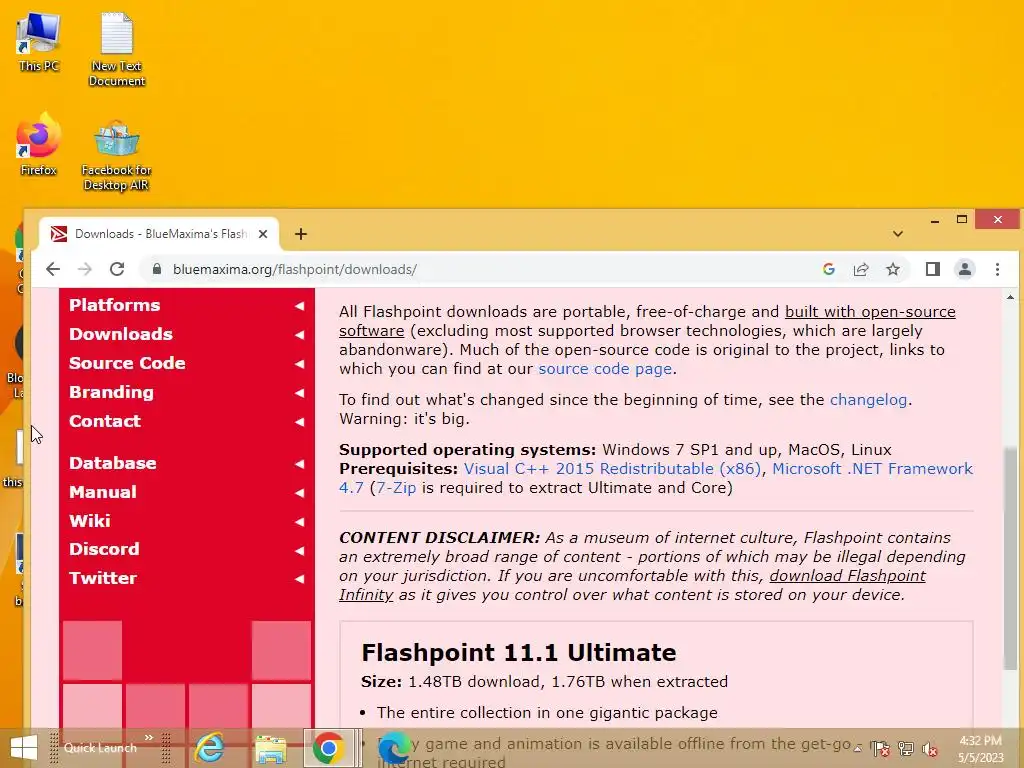Click the Google icon in address bar
The height and width of the screenshot is (768, 1024).
[829, 269]
